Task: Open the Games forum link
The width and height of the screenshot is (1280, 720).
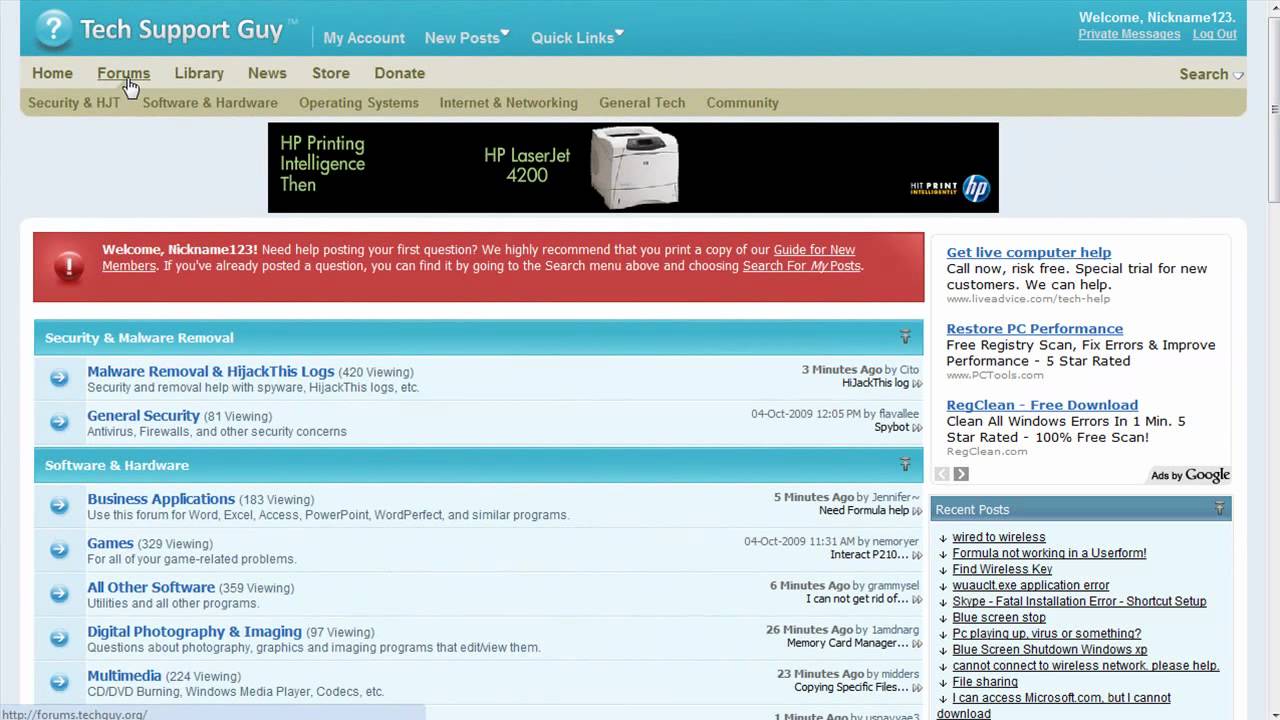Action: (x=110, y=543)
